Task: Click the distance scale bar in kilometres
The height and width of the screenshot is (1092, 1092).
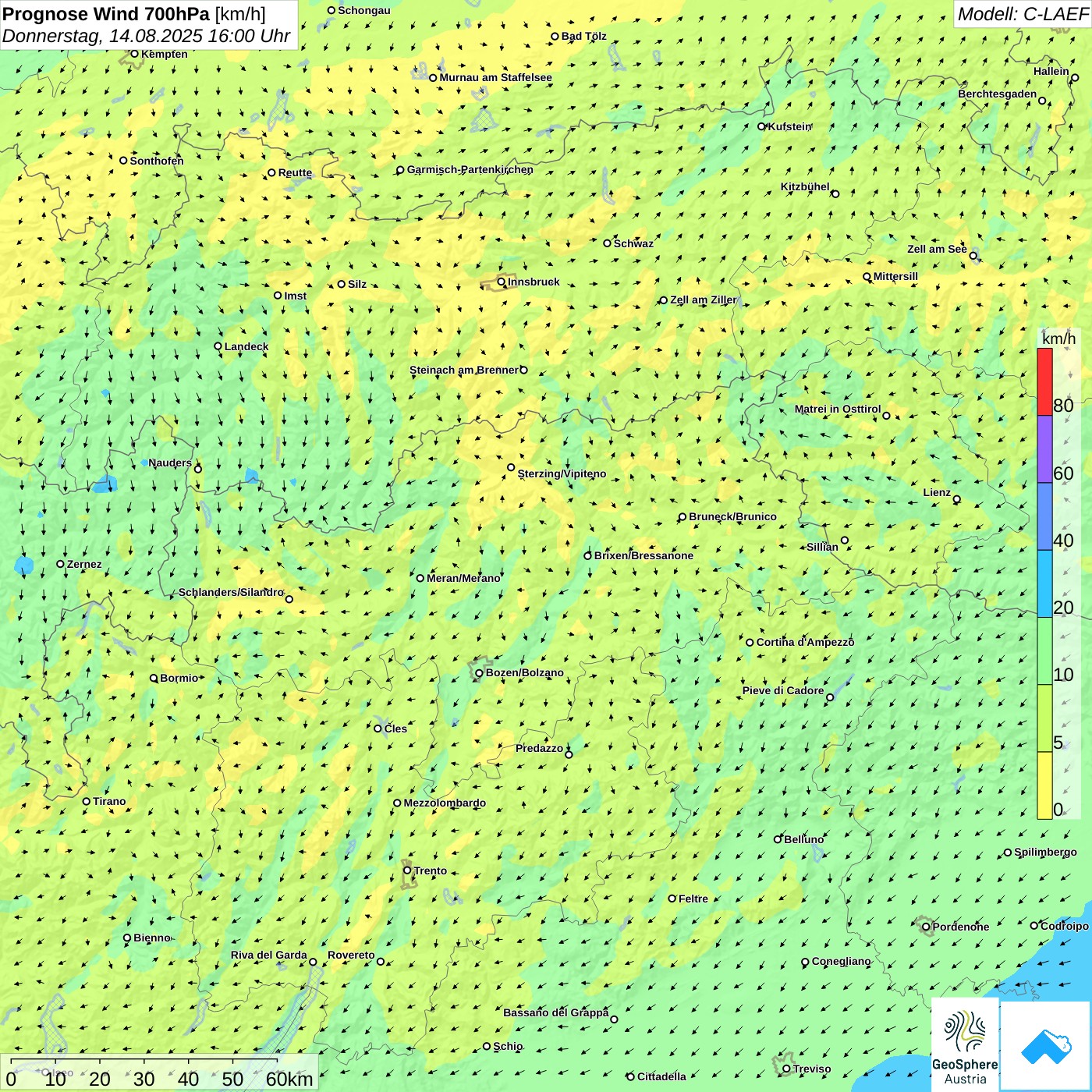Action: point(160,1073)
